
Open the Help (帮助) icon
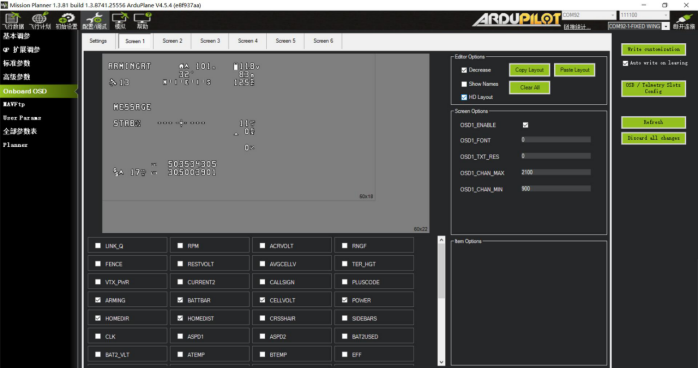pyautogui.click(x=142, y=20)
